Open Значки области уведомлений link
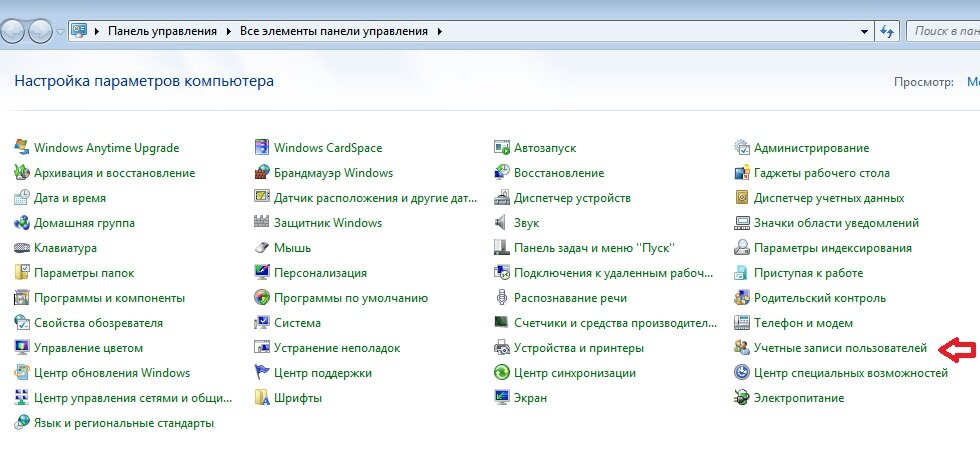980x451 pixels. click(x=836, y=223)
